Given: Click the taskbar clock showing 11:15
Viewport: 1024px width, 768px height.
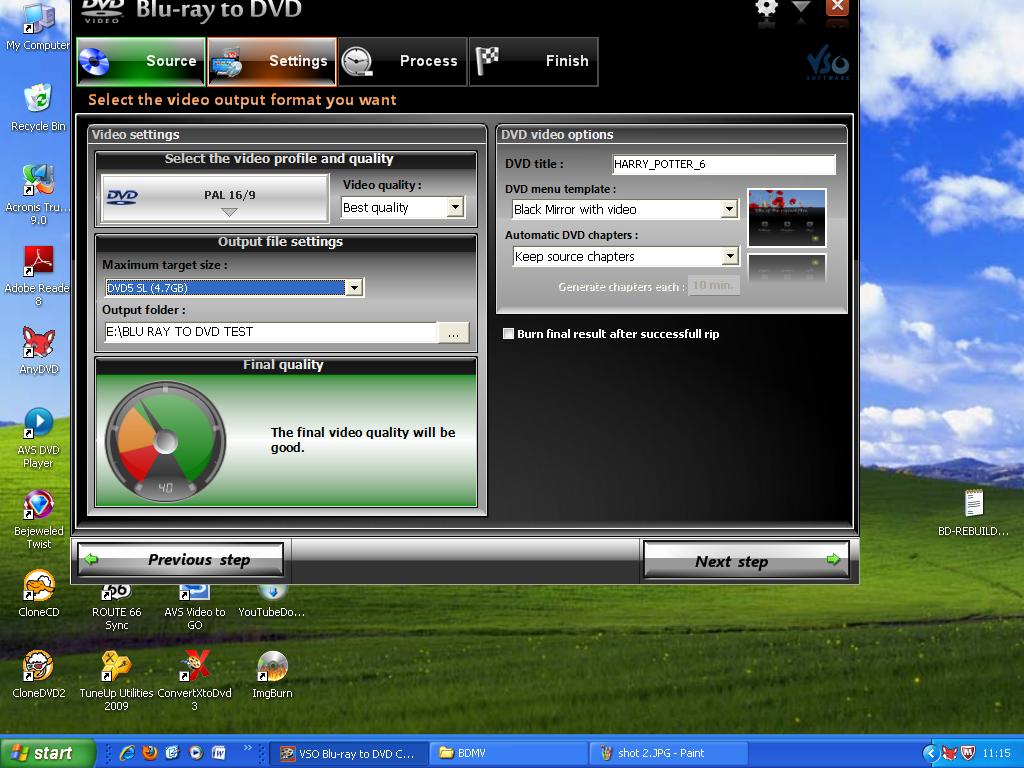Looking at the screenshot, I should point(996,754).
